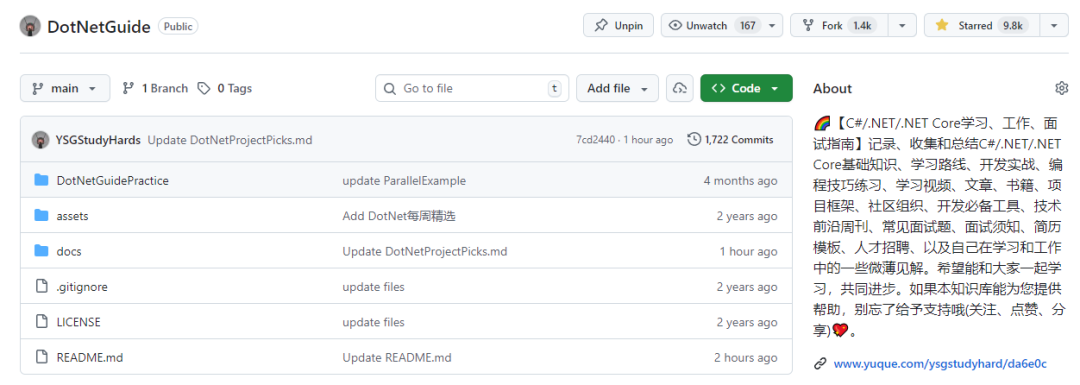This screenshot has width=1080, height=385.
Task: Open commit message Update README.md
Action: pos(397,357)
